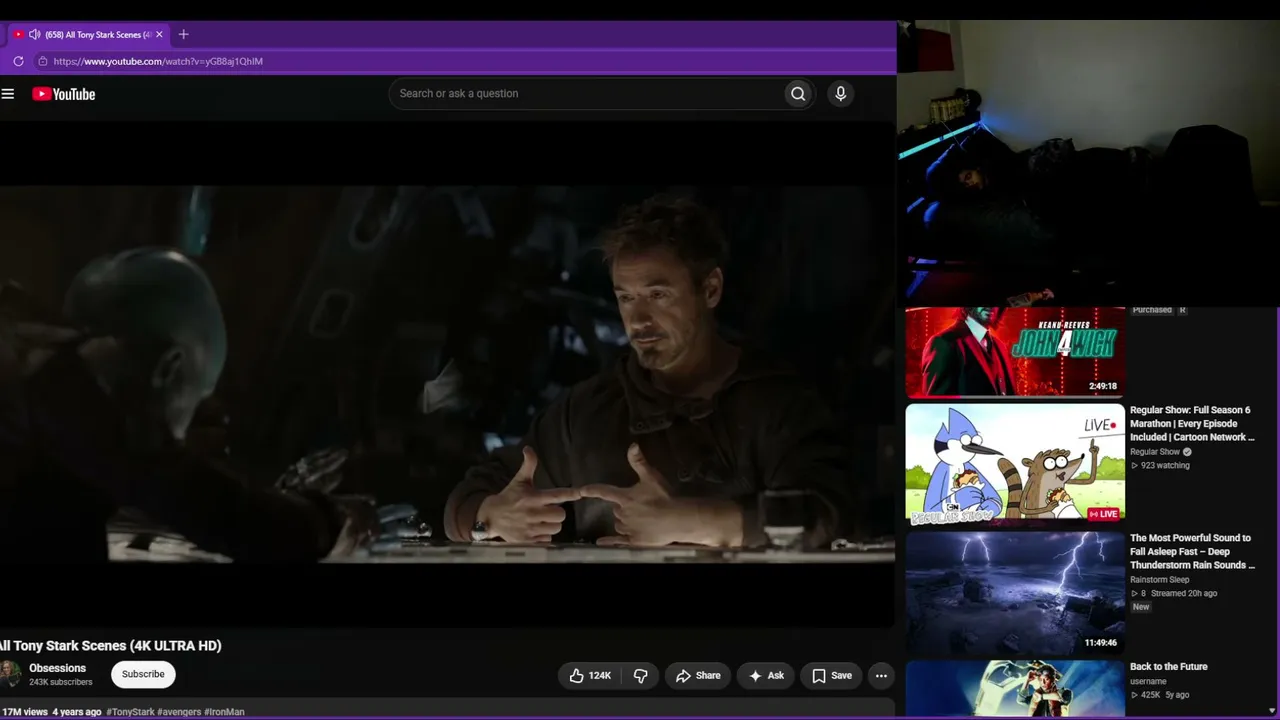Ask about this video
This screenshot has height=720, width=1280.
point(766,676)
